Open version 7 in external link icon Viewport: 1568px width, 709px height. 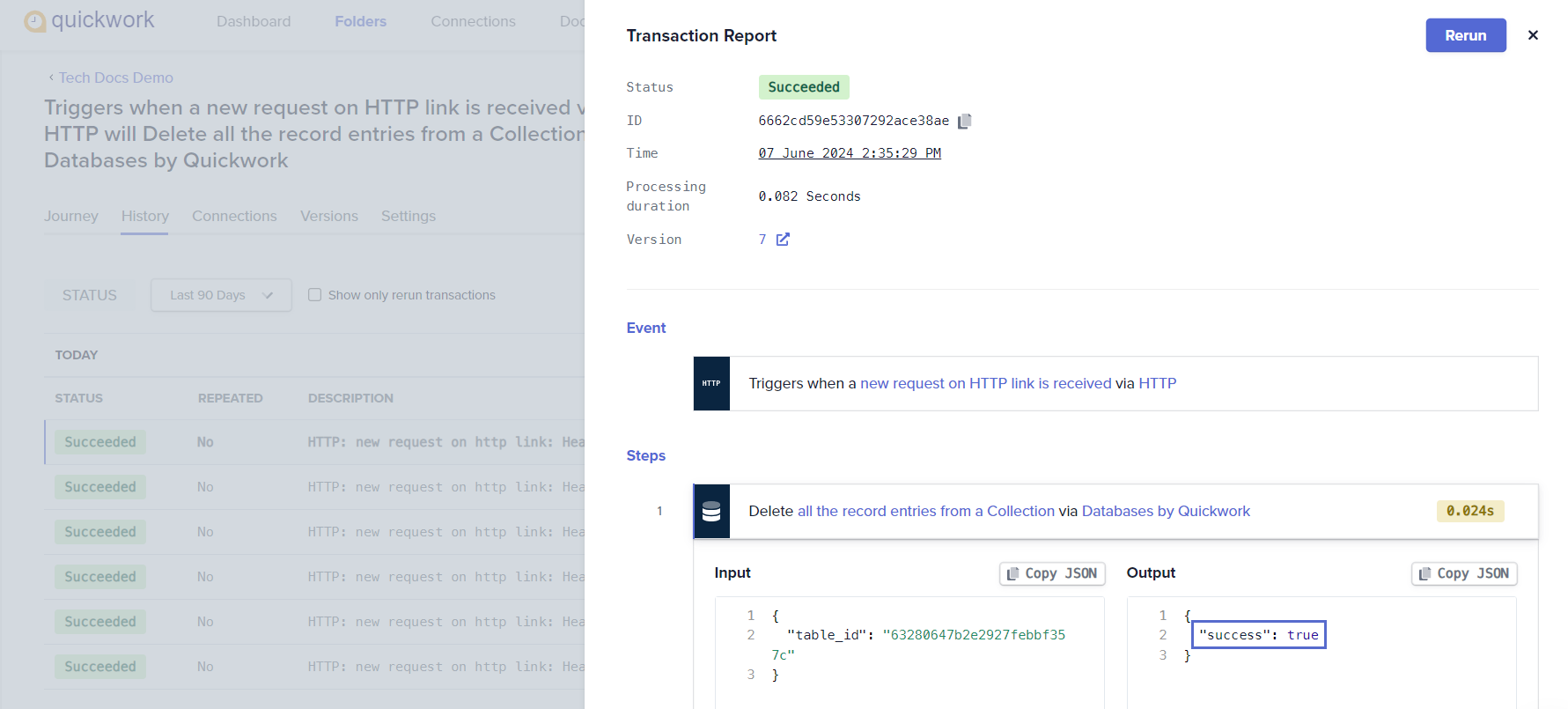tap(783, 240)
